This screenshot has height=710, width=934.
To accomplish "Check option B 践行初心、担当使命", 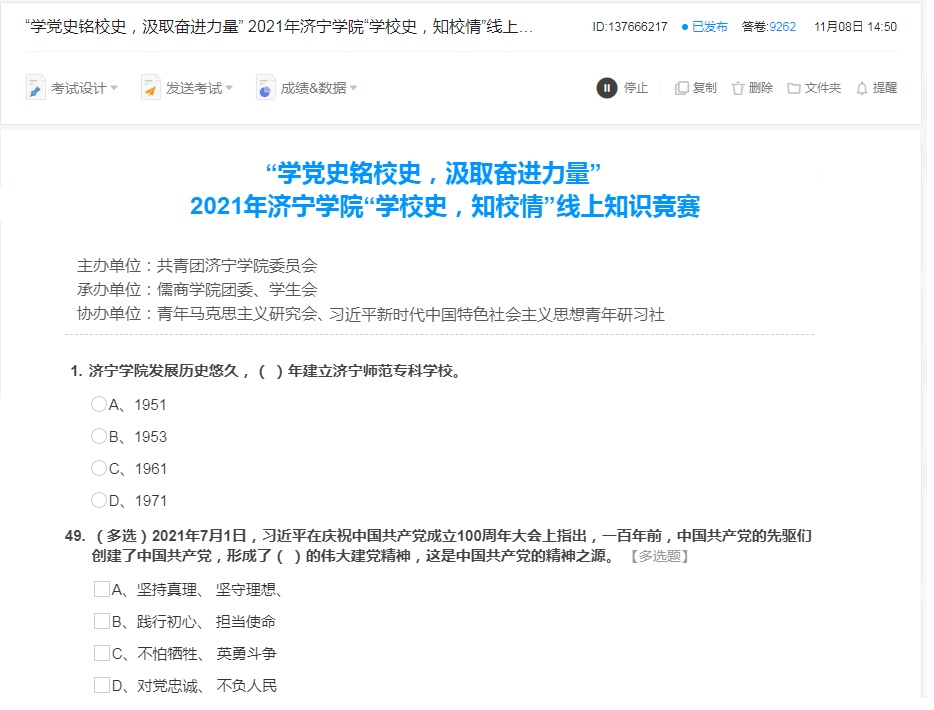I will (x=102, y=621).
